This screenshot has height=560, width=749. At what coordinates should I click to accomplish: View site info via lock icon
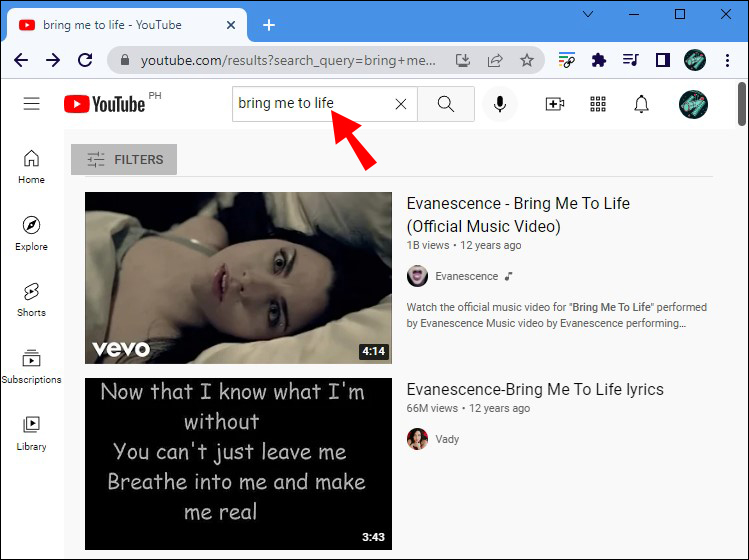coord(125,60)
